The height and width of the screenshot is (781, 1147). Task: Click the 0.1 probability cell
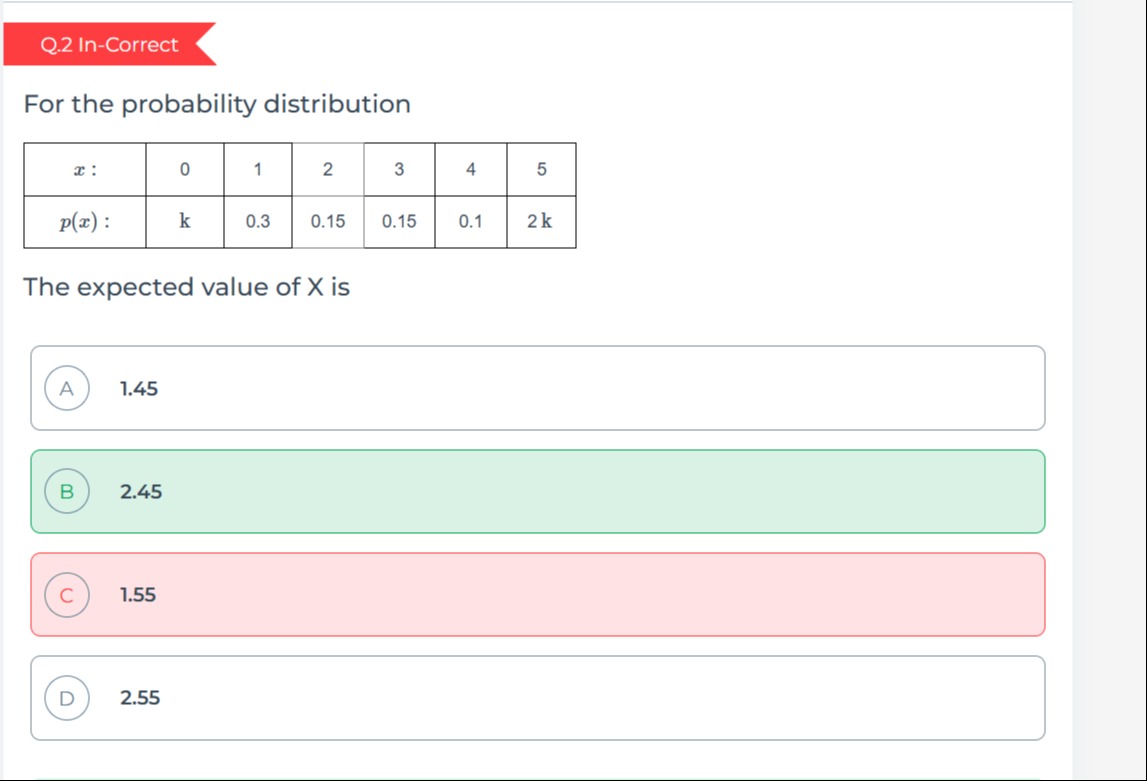(470, 222)
